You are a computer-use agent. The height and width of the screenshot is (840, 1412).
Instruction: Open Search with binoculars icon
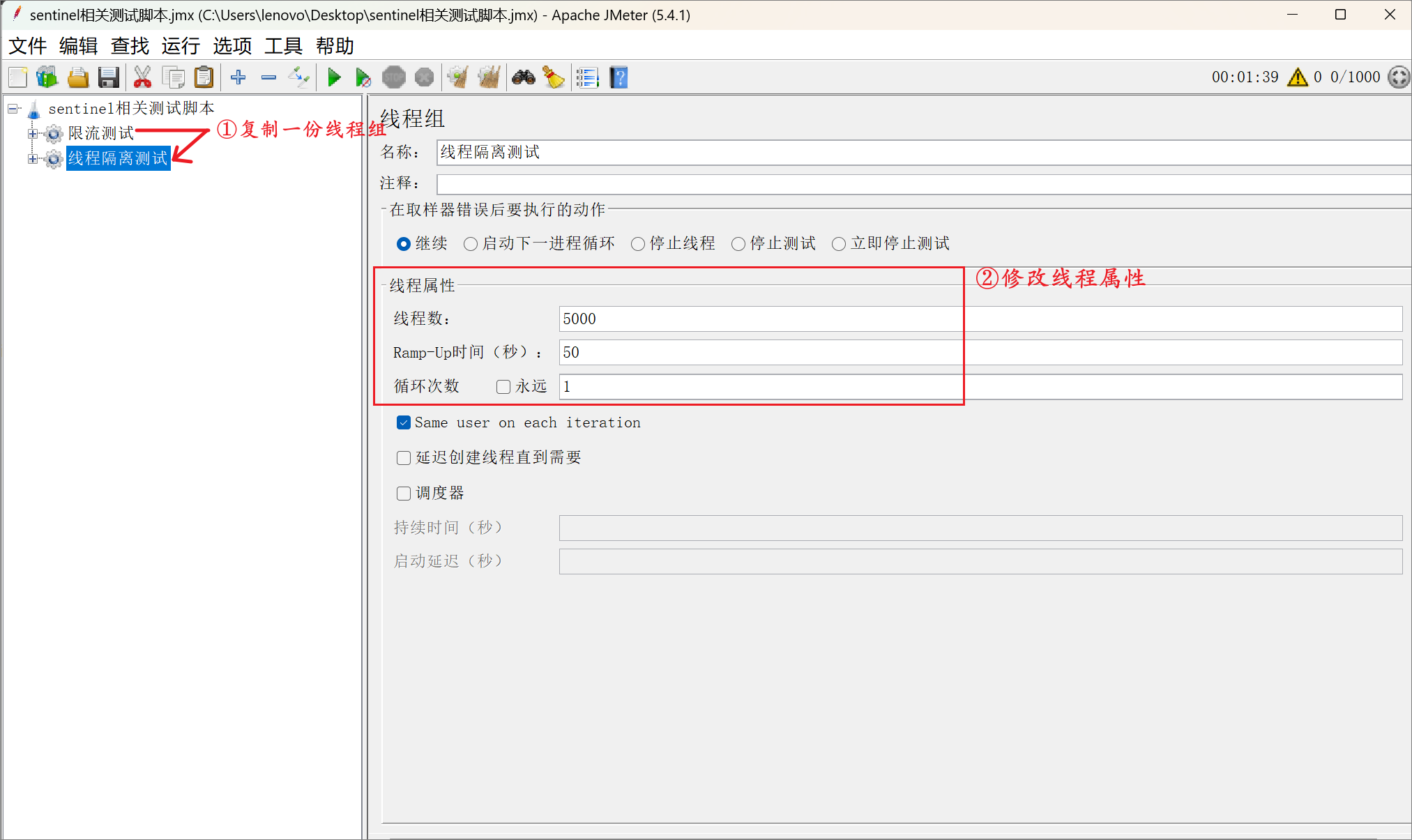pyautogui.click(x=524, y=77)
